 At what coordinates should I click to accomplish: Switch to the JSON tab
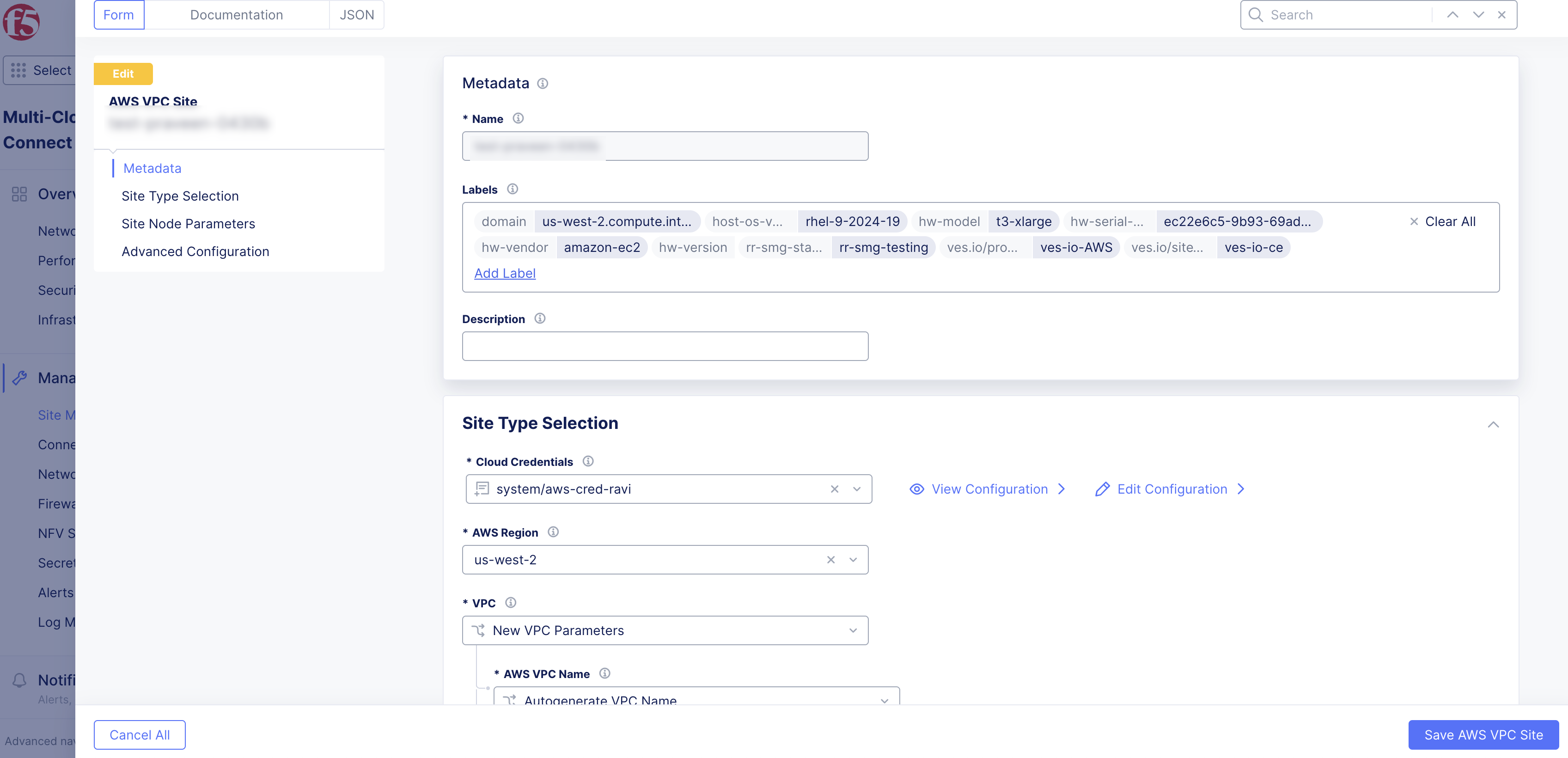click(357, 14)
